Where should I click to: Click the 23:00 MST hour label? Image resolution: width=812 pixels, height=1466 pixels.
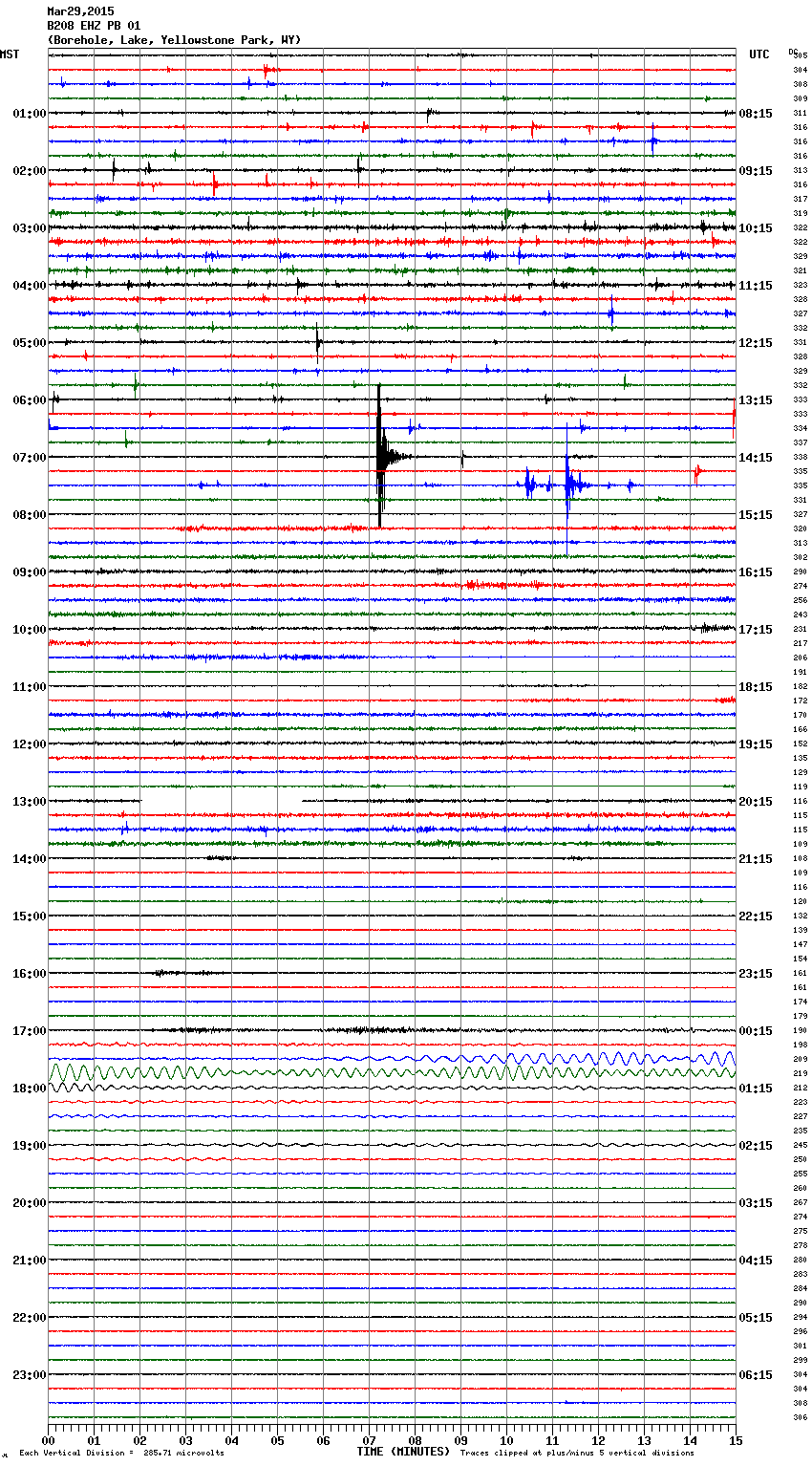tap(30, 1375)
